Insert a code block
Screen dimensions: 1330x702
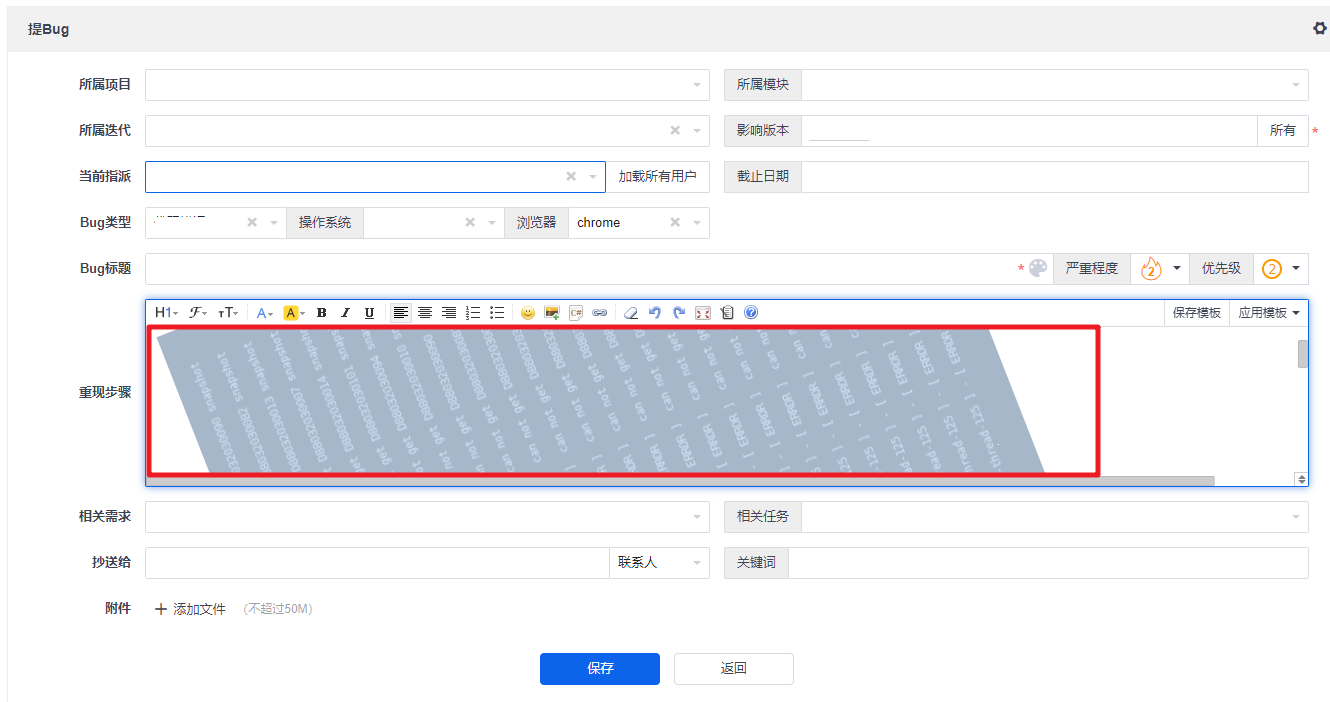coord(576,313)
